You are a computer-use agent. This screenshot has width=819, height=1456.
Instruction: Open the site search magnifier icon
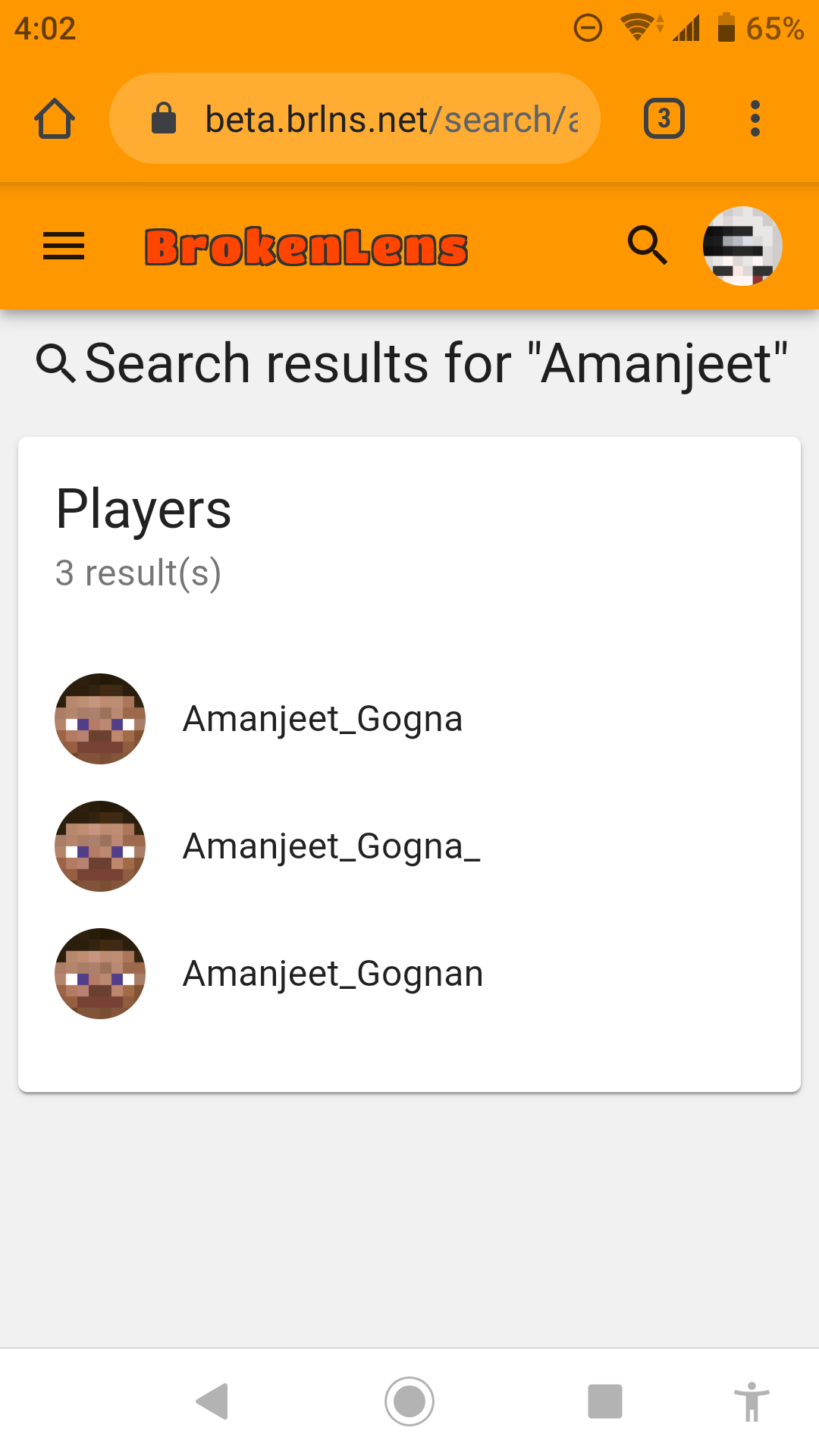pyautogui.click(x=648, y=245)
